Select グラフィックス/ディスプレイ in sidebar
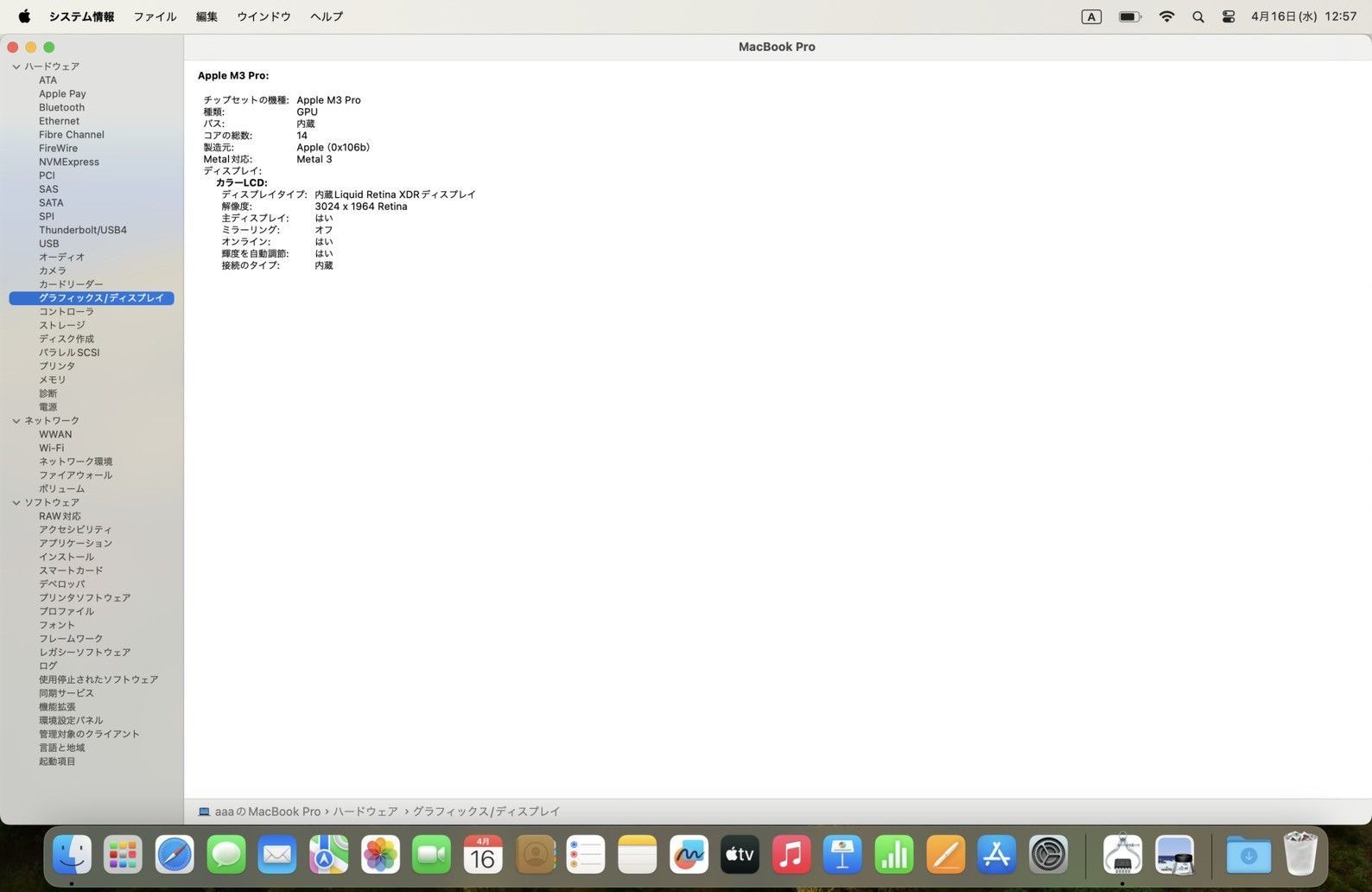The image size is (1372, 892). pyautogui.click(x=92, y=298)
